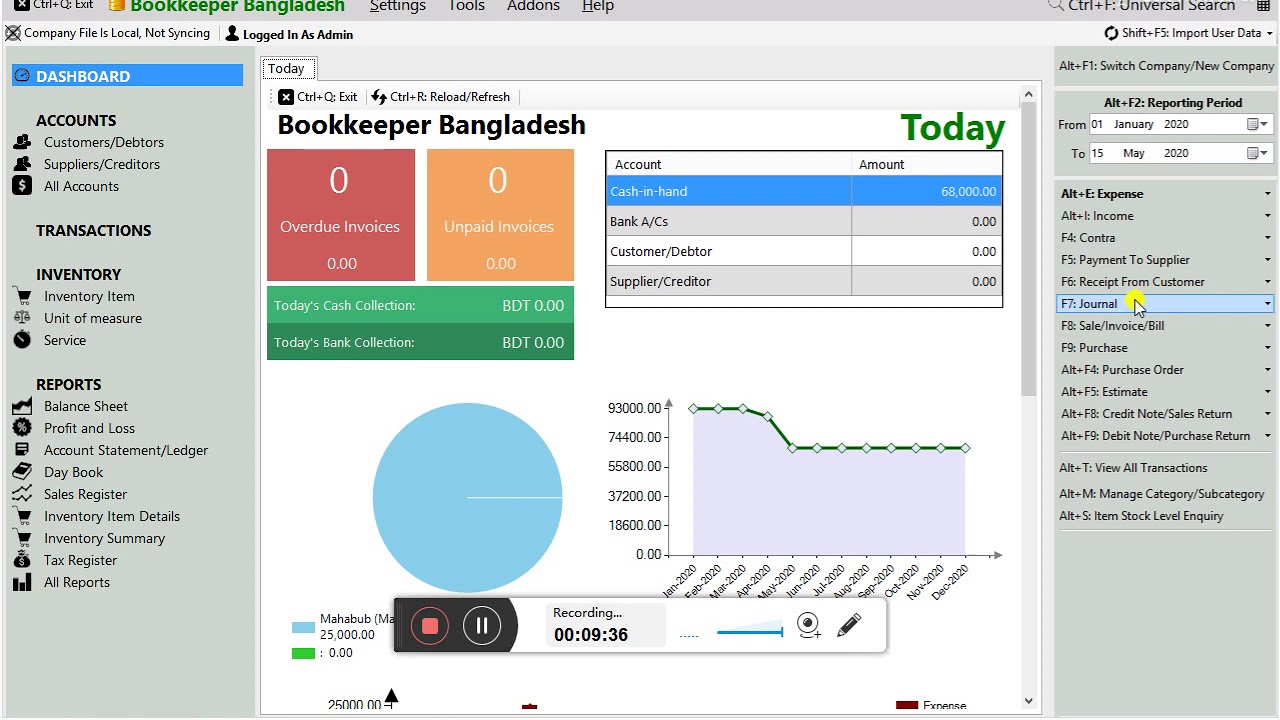Expand the Alt+F5: Estimate dropdown arrow
Screen dimensions: 1280x720
pos(1267,392)
